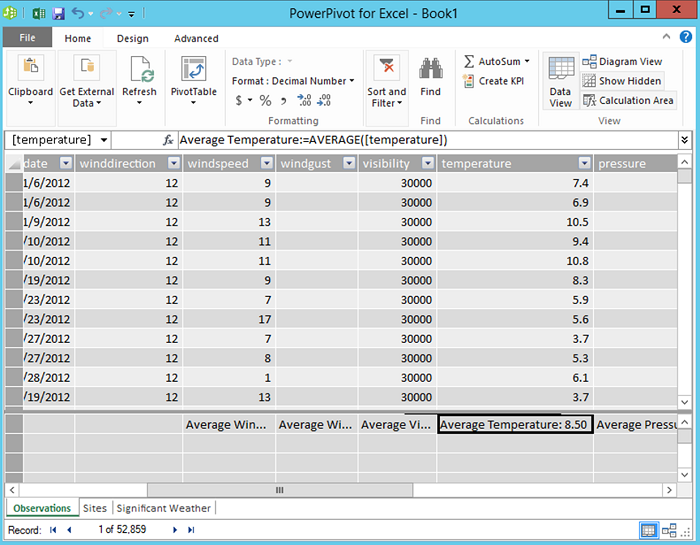
Task: Click the Create KPI icon
Action: pos(468,81)
